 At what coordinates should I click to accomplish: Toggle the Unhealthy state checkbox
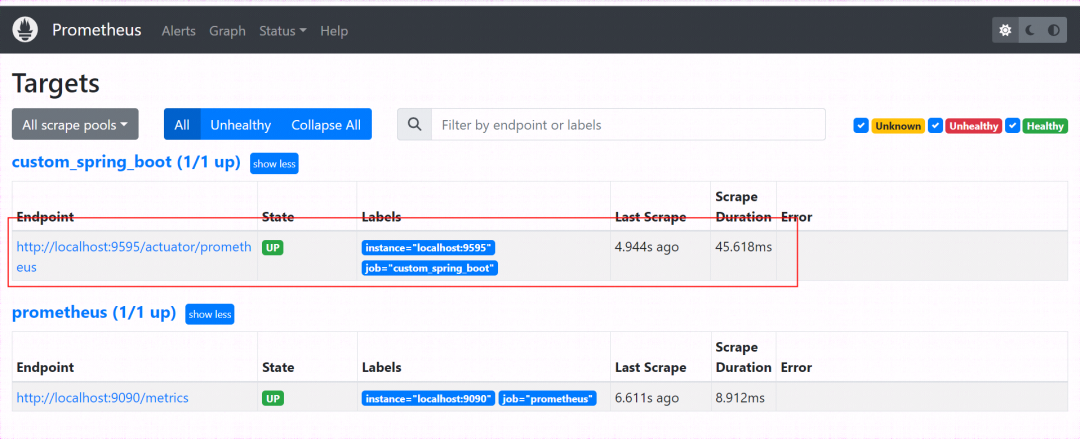(x=935, y=125)
